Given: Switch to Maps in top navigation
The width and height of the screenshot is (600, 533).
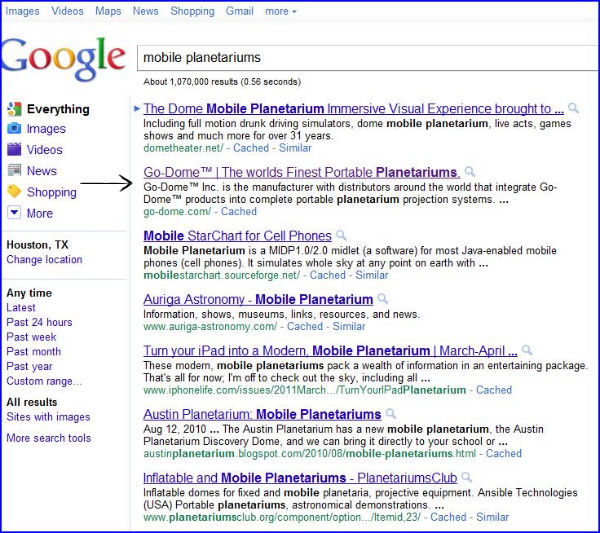Looking at the screenshot, I should [x=108, y=11].
